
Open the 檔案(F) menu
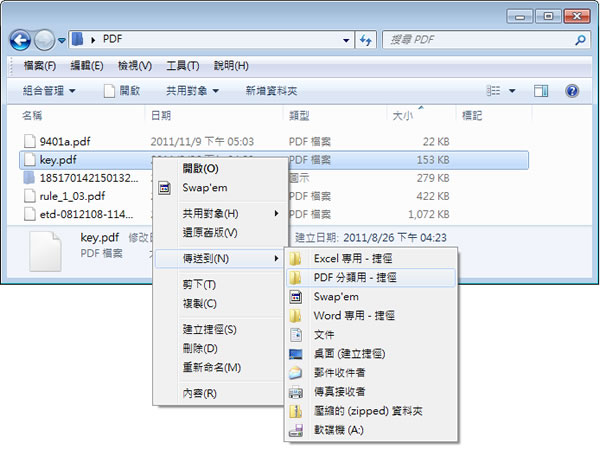point(39,66)
